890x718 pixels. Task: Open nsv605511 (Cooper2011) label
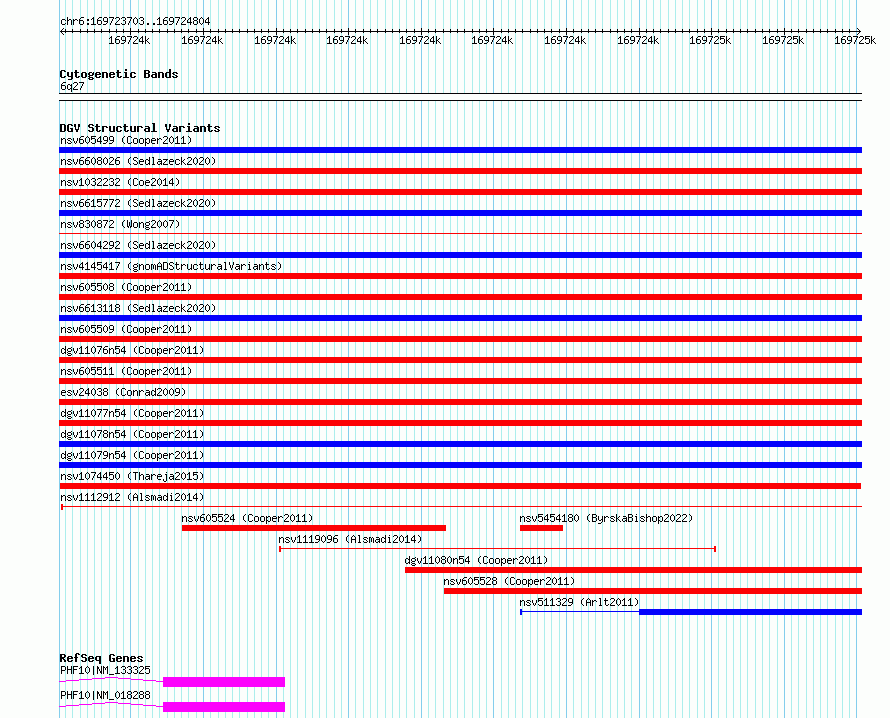(x=126, y=371)
